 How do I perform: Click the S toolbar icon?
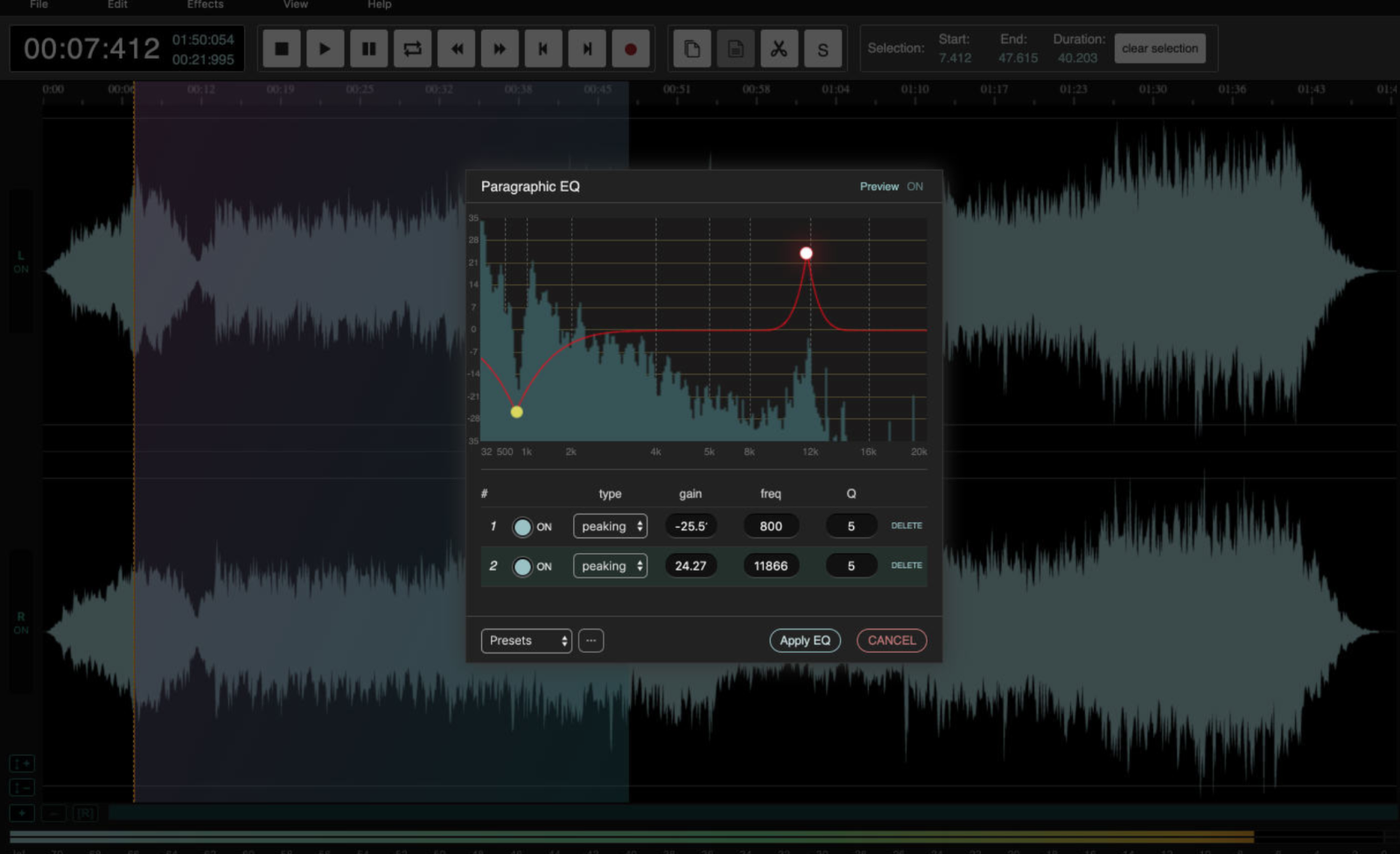[822, 48]
